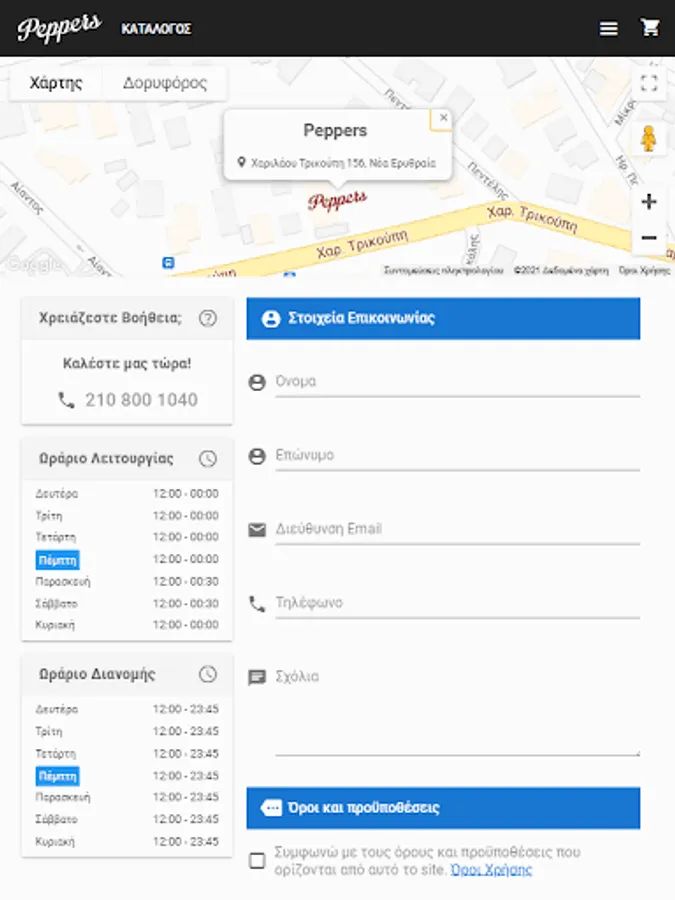
Task: Focus the Όνομα input field
Action: [x=457, y=382]
